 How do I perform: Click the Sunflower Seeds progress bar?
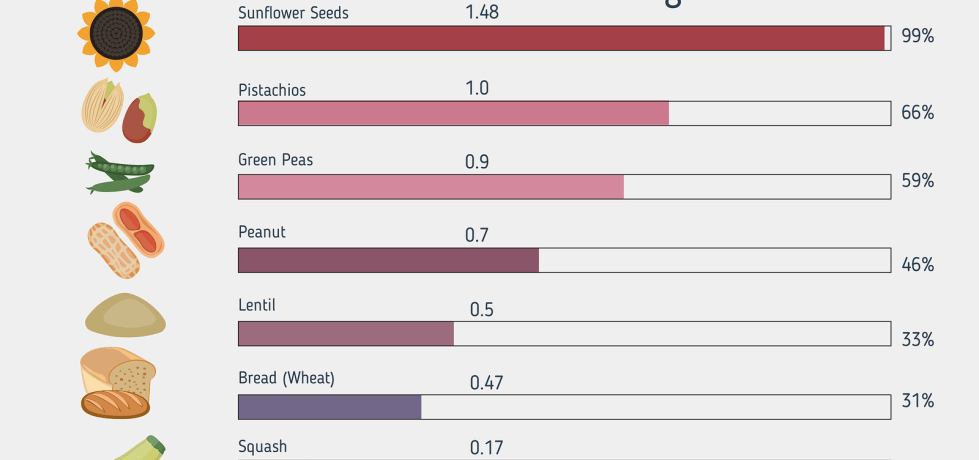(564, 38)
